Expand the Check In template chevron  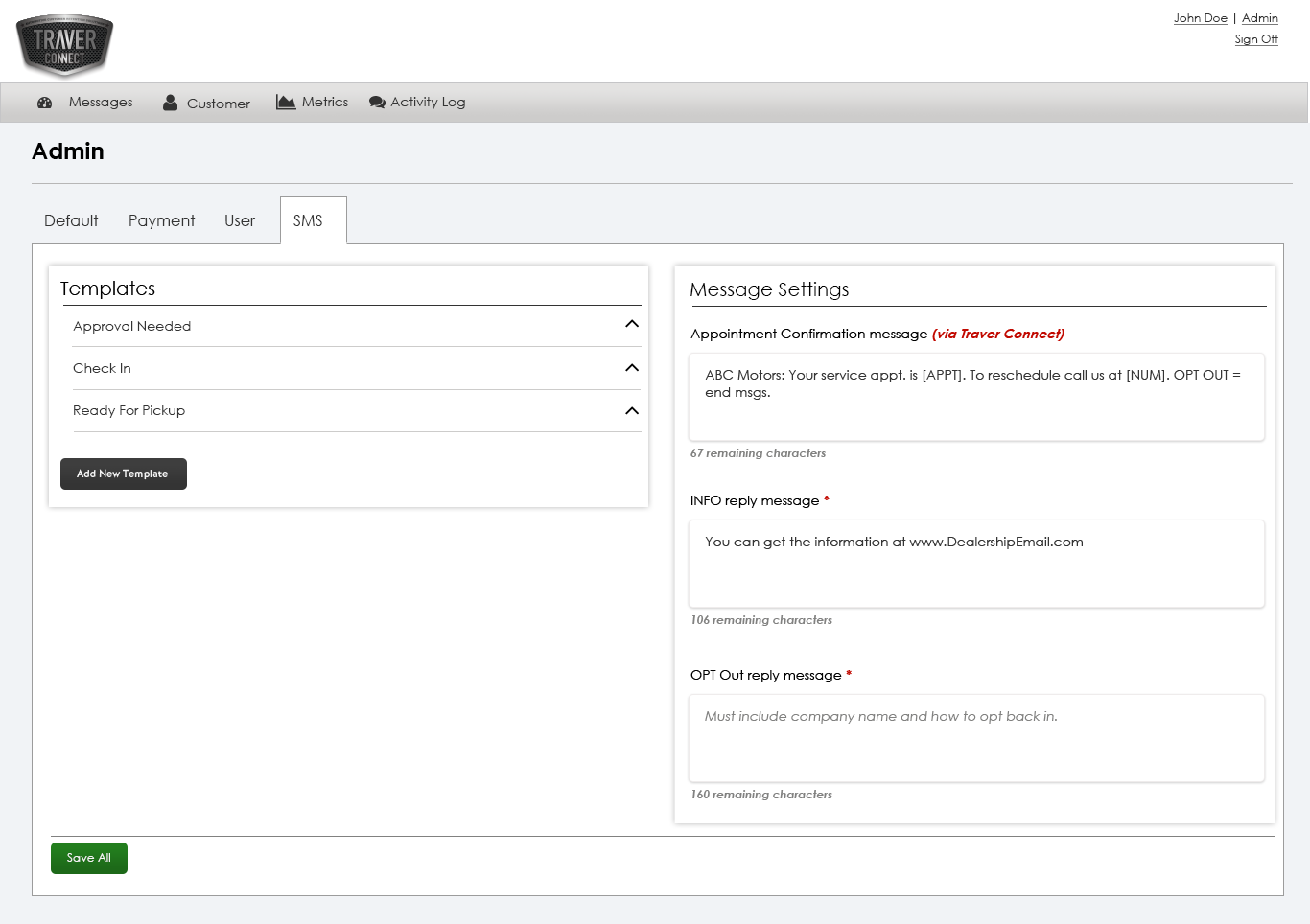[x=631, y=368]
